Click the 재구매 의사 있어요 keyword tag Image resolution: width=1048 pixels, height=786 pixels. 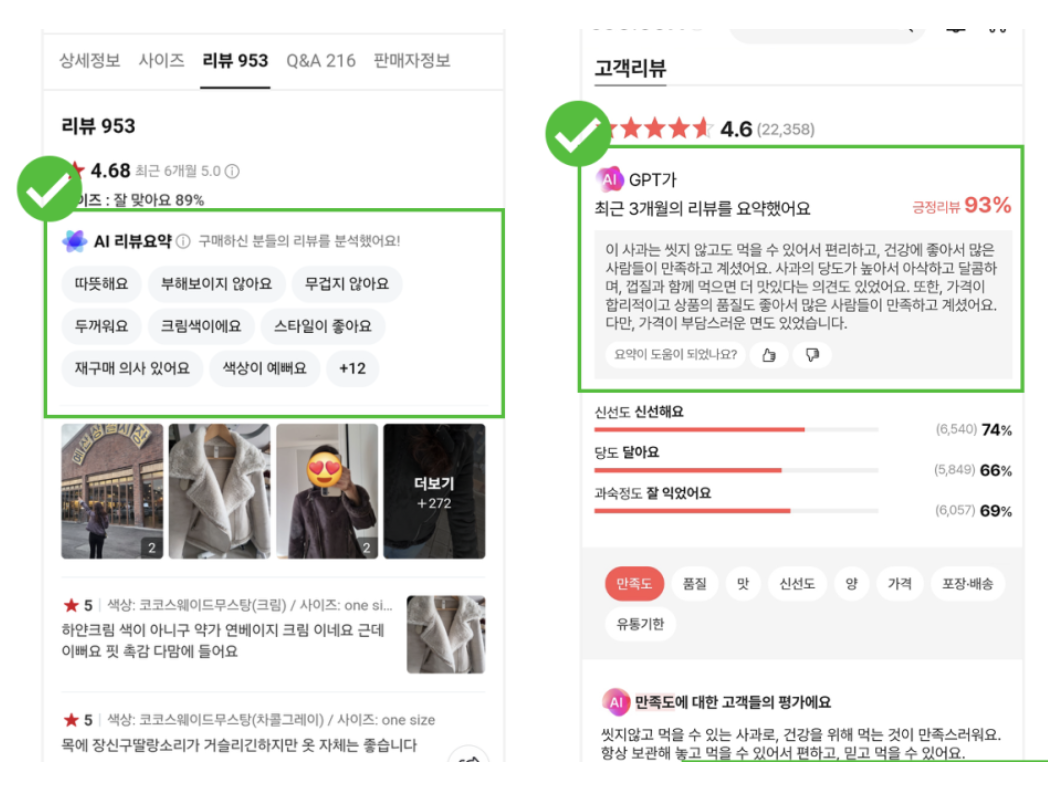pos(131,368)
